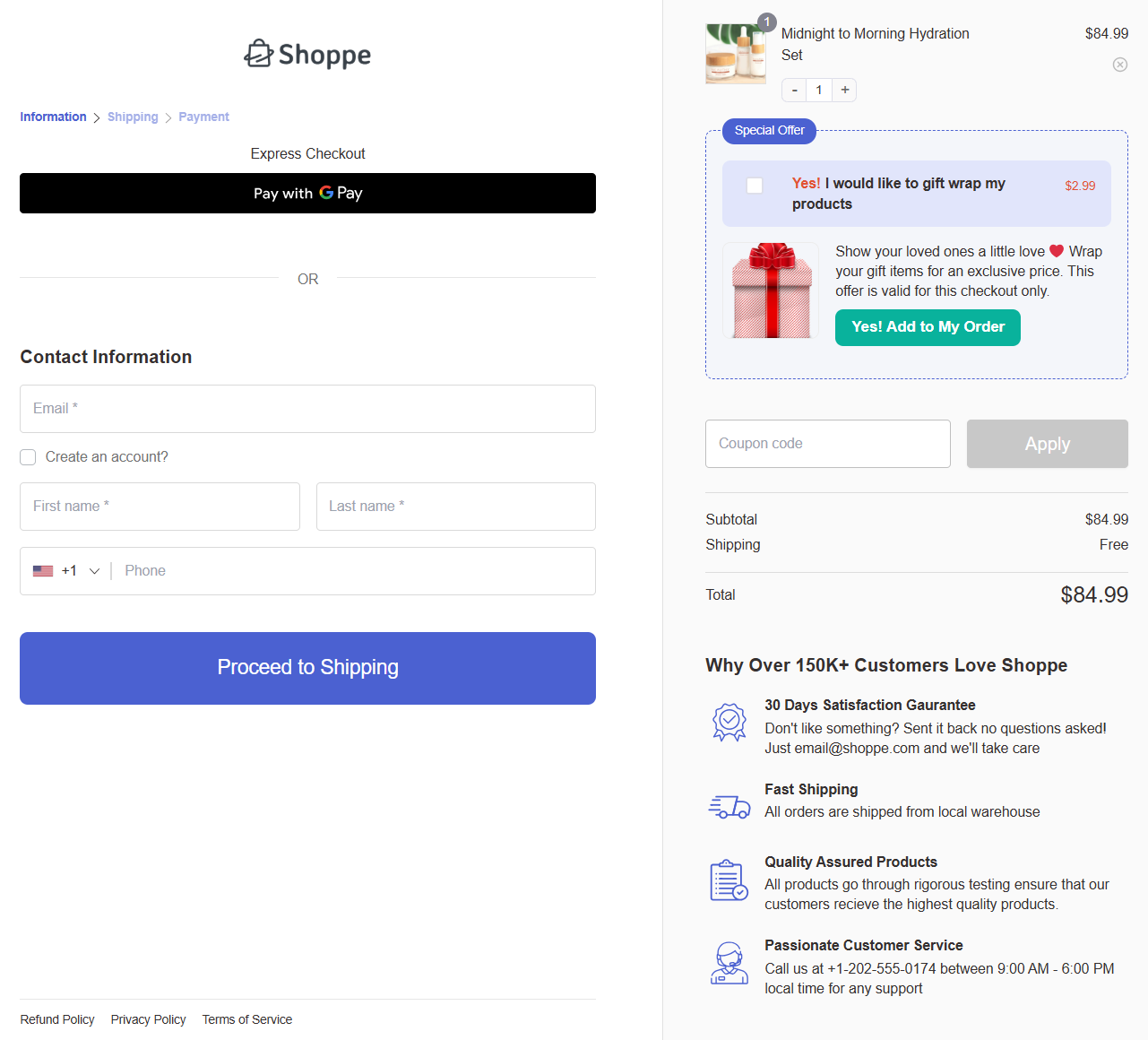Remove Midnight to Morning Hydration Set item

point(1120,65)
